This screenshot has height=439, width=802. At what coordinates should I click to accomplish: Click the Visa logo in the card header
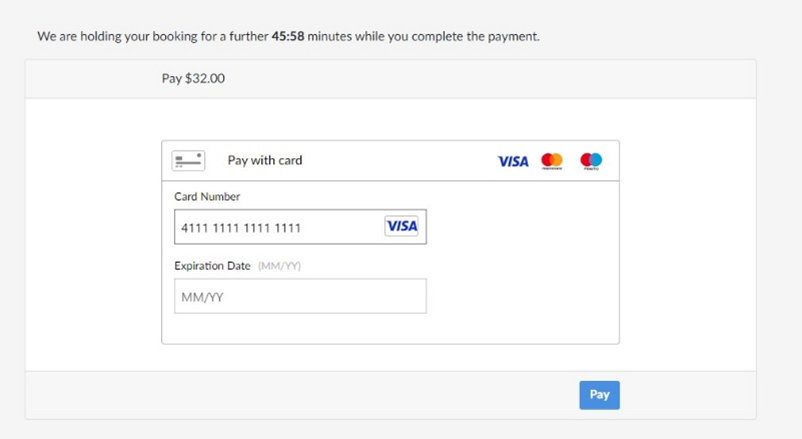pyautogui.click(x=513, y=161)
